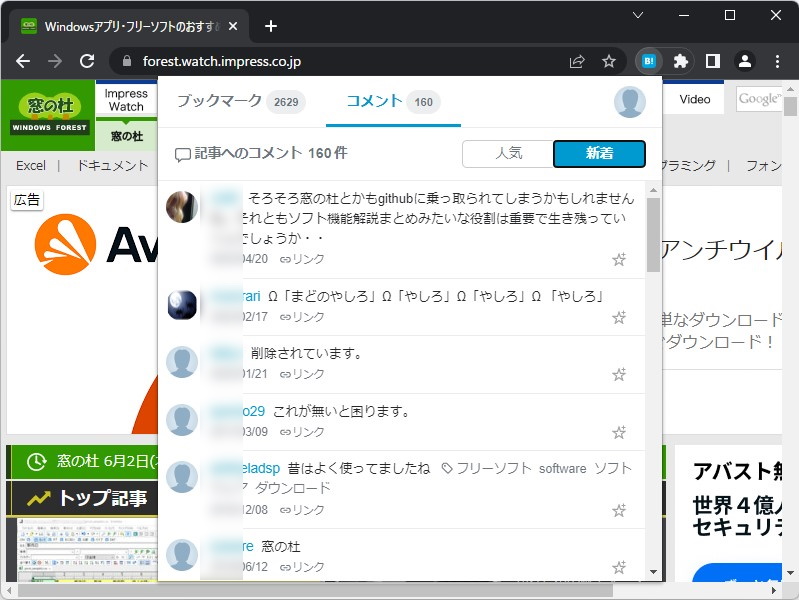Image resolution: width=799 pixels, height=600 pixels.
Task: Open リンク of これが無いと困ります comment
Action: click(x=302, y=432)
